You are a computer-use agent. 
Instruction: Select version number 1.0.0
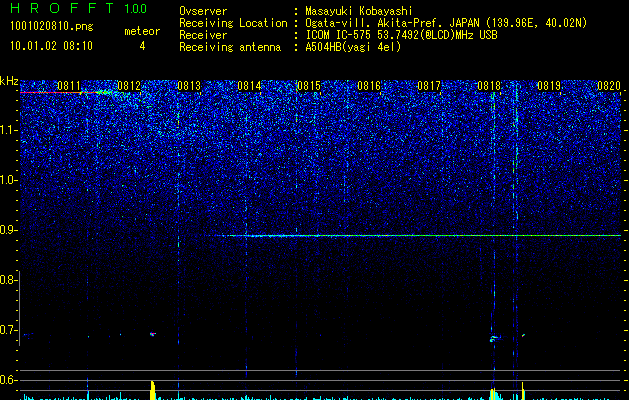coord(135,9)
